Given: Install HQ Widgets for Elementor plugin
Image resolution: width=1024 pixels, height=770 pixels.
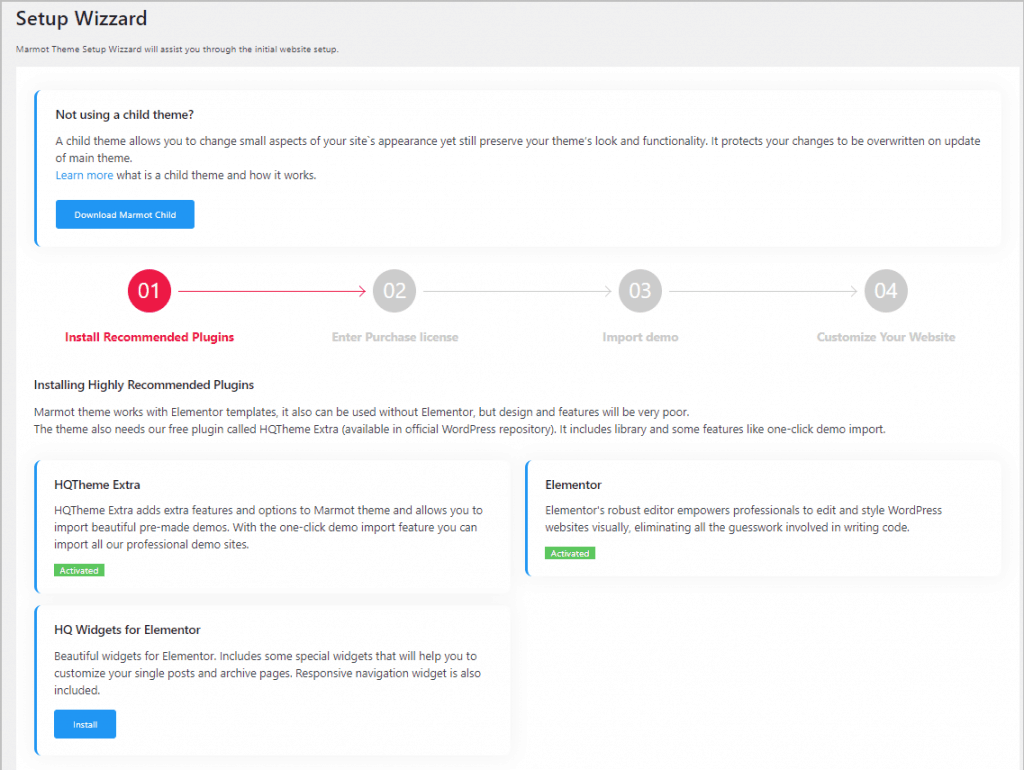Looking at the screenshot, I should [x=85, y=724].
